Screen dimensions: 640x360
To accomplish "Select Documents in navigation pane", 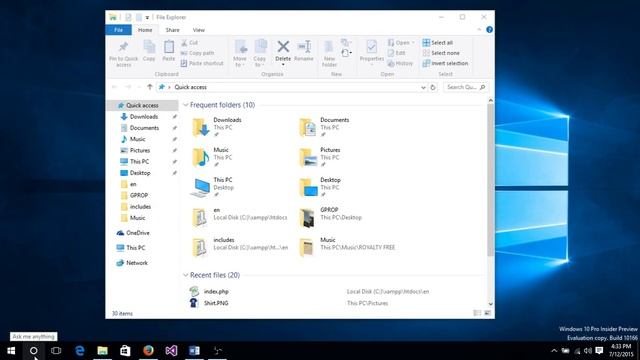I will (144, 128).
